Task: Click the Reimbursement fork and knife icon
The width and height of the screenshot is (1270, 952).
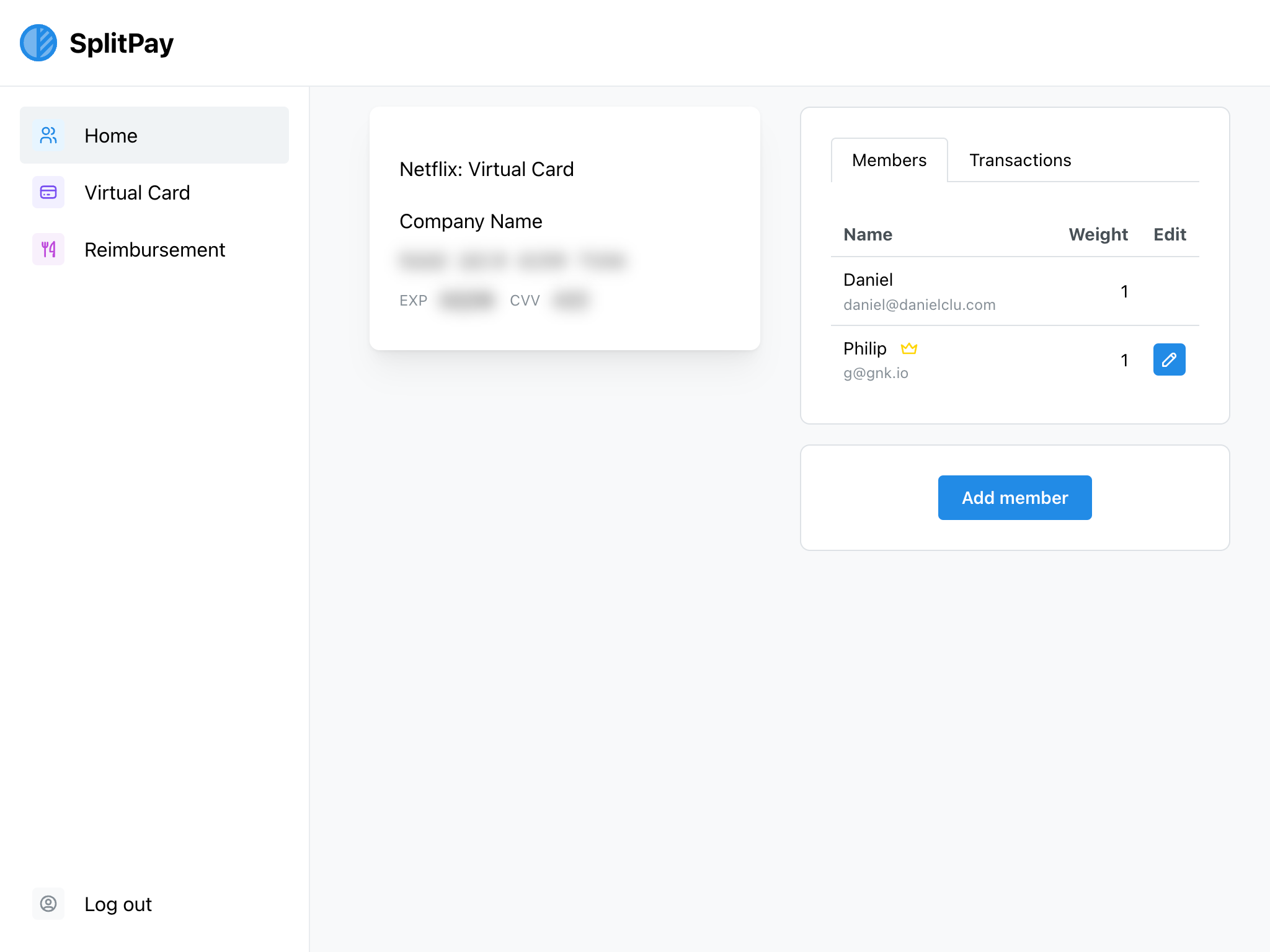Action: coord(48,249)
